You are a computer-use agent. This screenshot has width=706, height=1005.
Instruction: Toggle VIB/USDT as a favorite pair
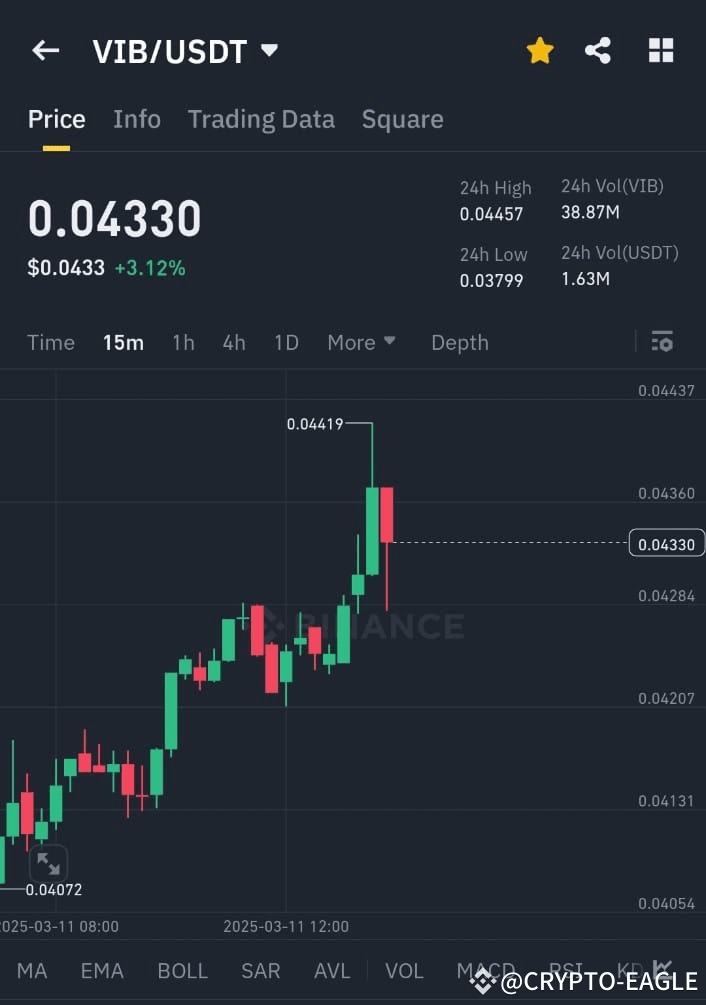540,50
